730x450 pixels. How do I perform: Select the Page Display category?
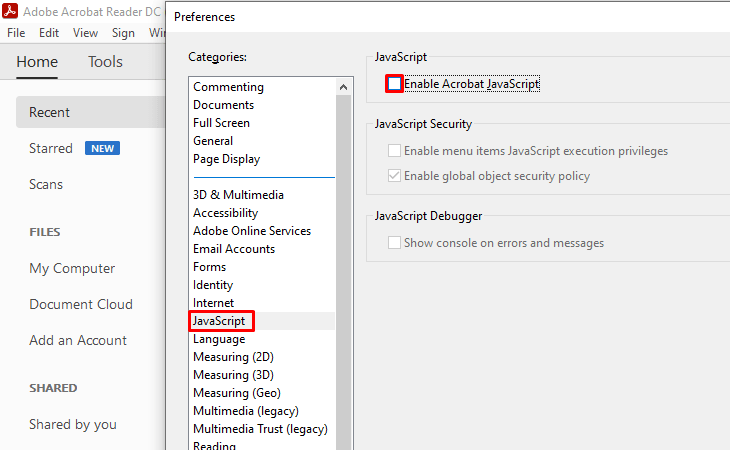pos(227,159)
